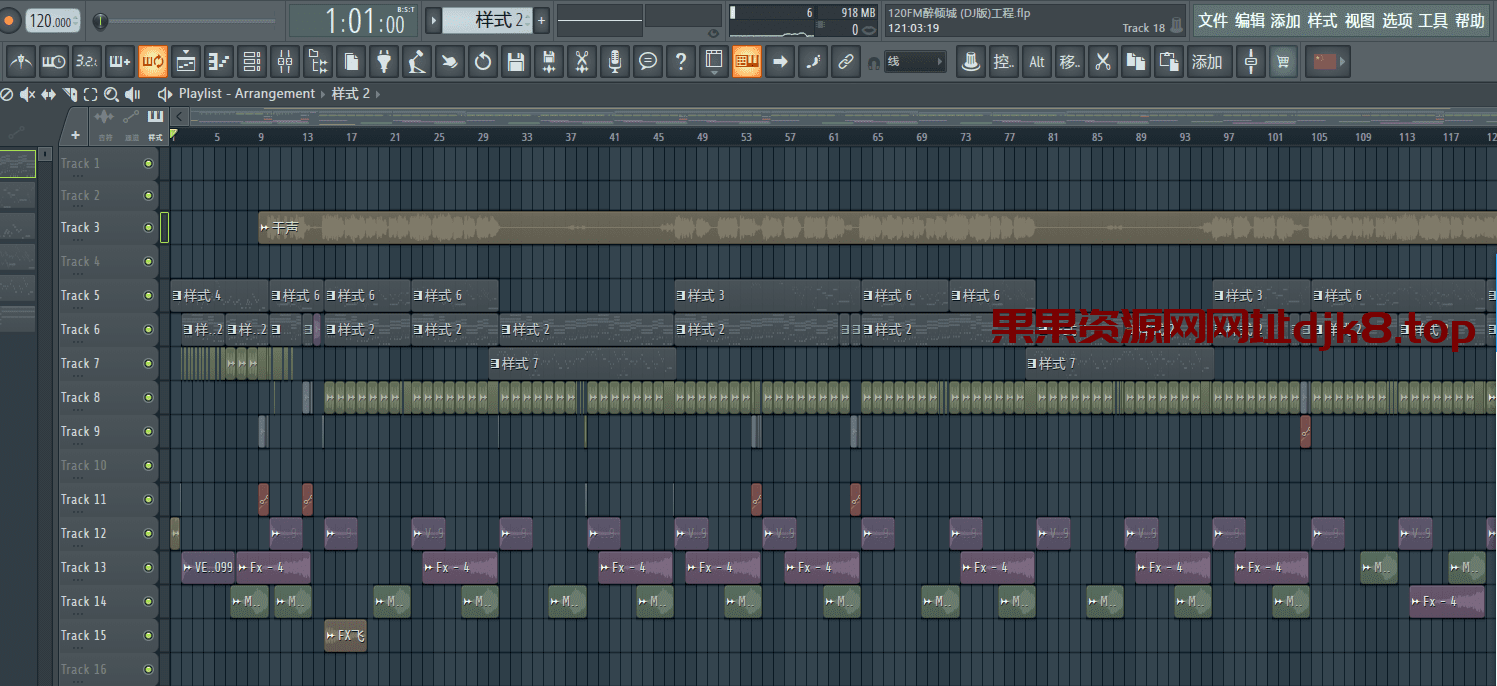Open the piano roll view

tap(219, 62)
